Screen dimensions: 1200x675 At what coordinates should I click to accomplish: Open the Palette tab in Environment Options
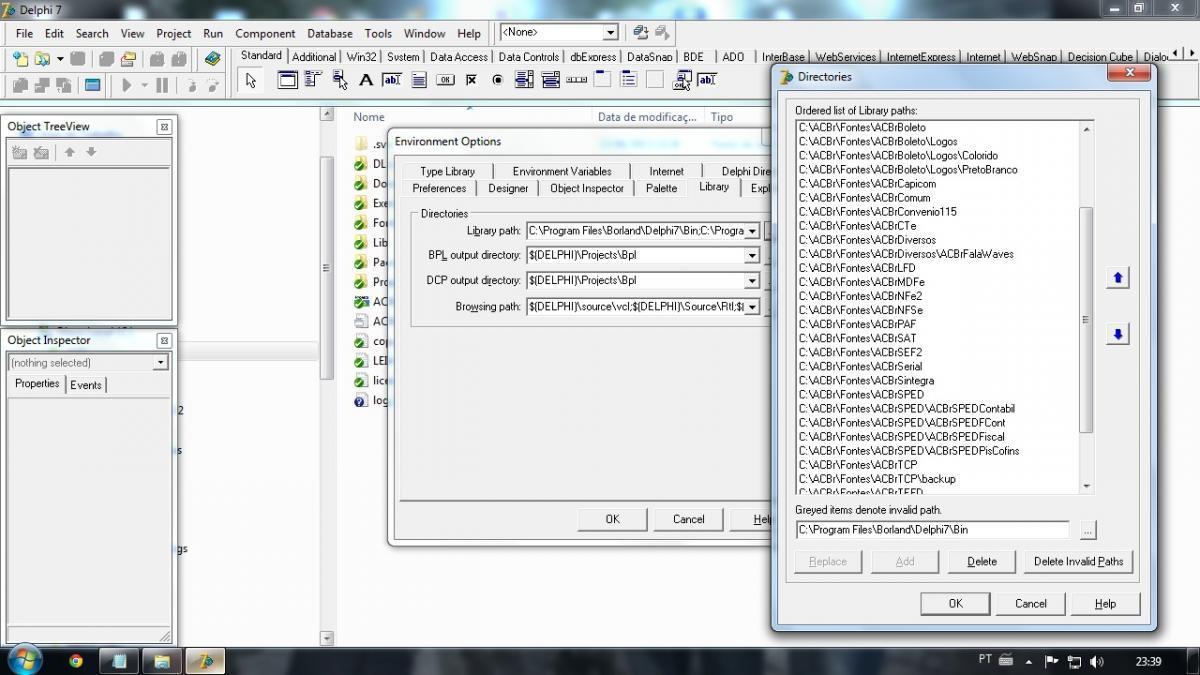point(661,188)
